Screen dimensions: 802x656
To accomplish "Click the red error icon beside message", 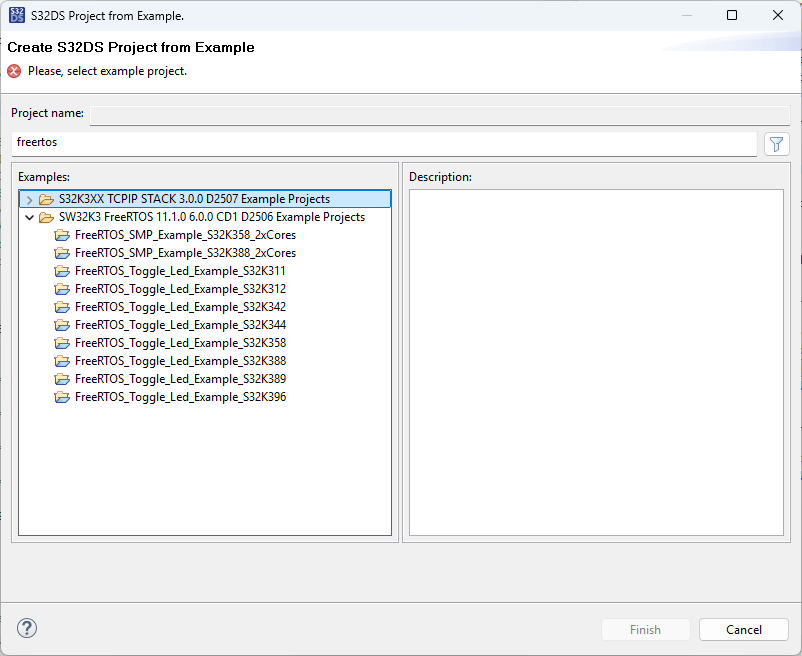I will [14, 71].
